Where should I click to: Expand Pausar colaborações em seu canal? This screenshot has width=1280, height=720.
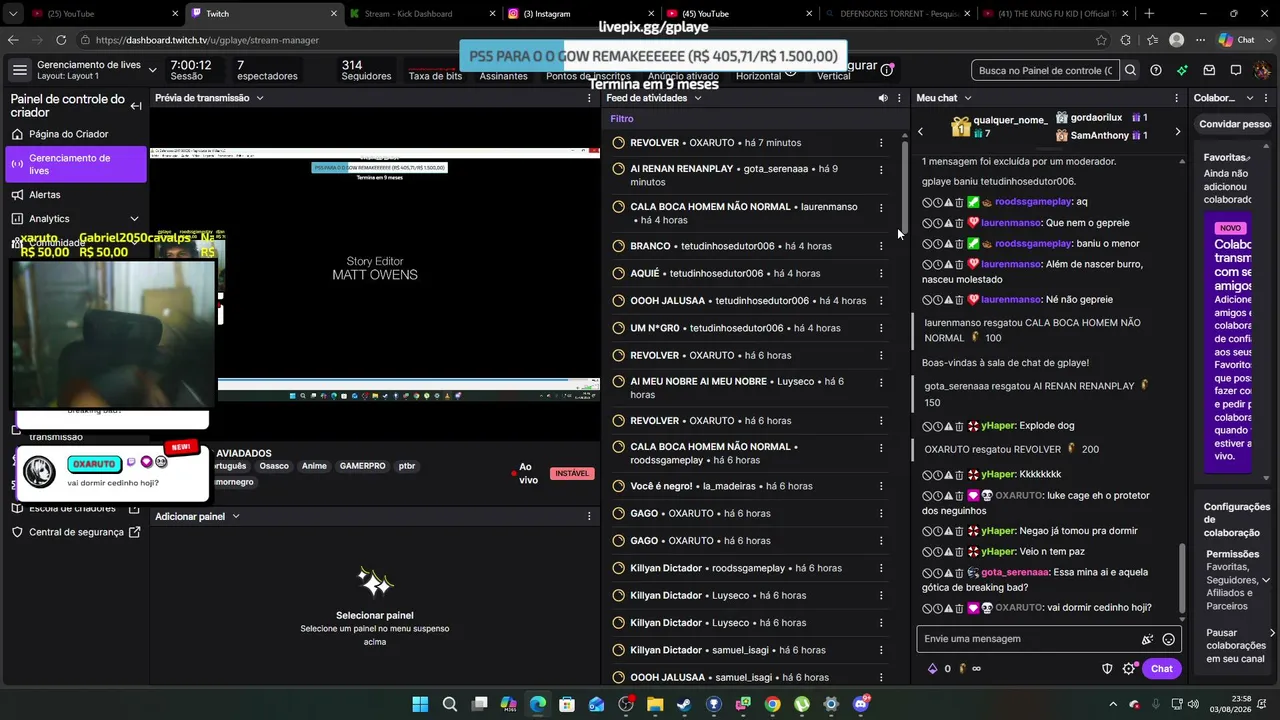1272,633
